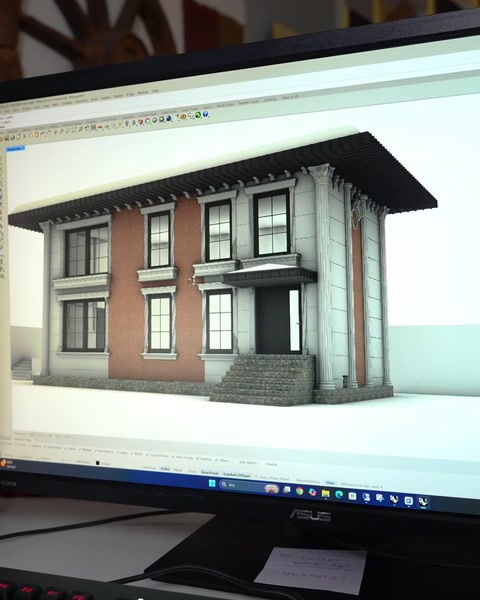
Task: Open the Help menu
Action: (x=155, y=91)
